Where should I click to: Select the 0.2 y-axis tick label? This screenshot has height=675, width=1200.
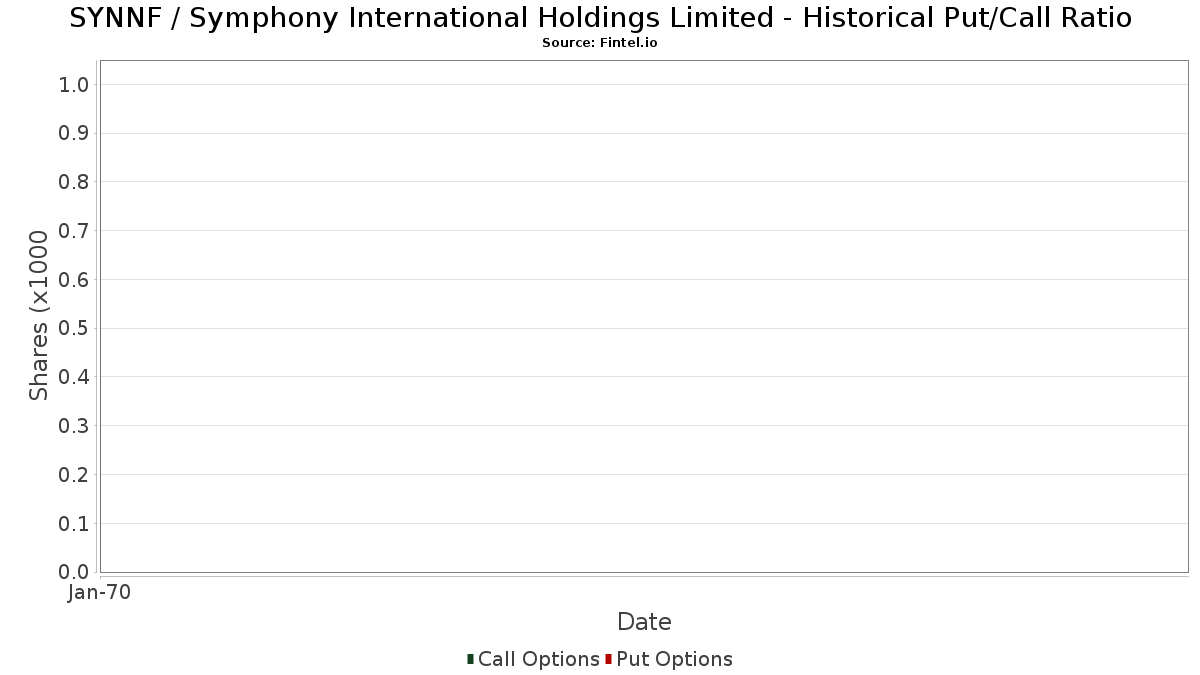(75, 474)
